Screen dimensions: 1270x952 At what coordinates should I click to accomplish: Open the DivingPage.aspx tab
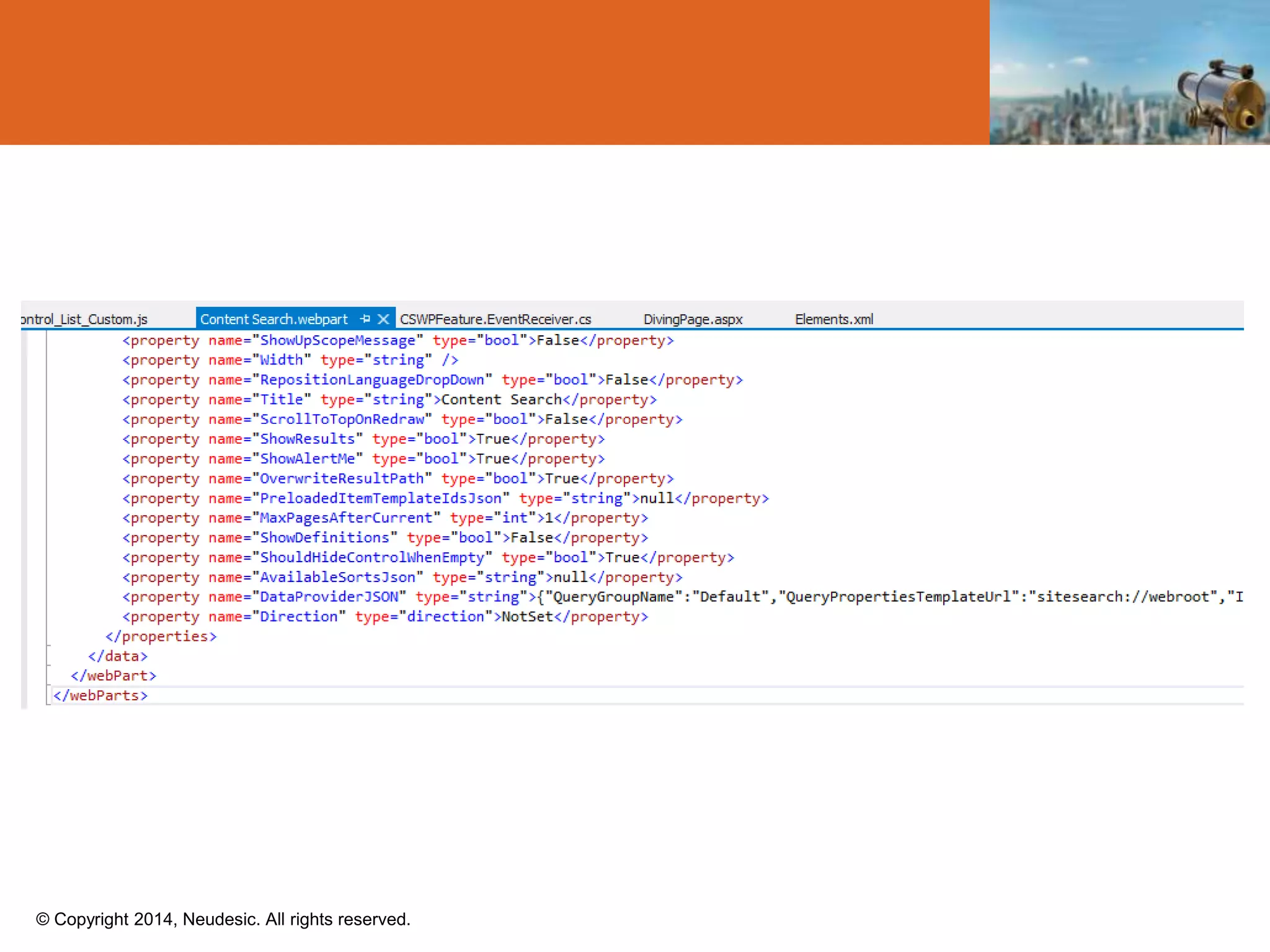pos(693,319)
